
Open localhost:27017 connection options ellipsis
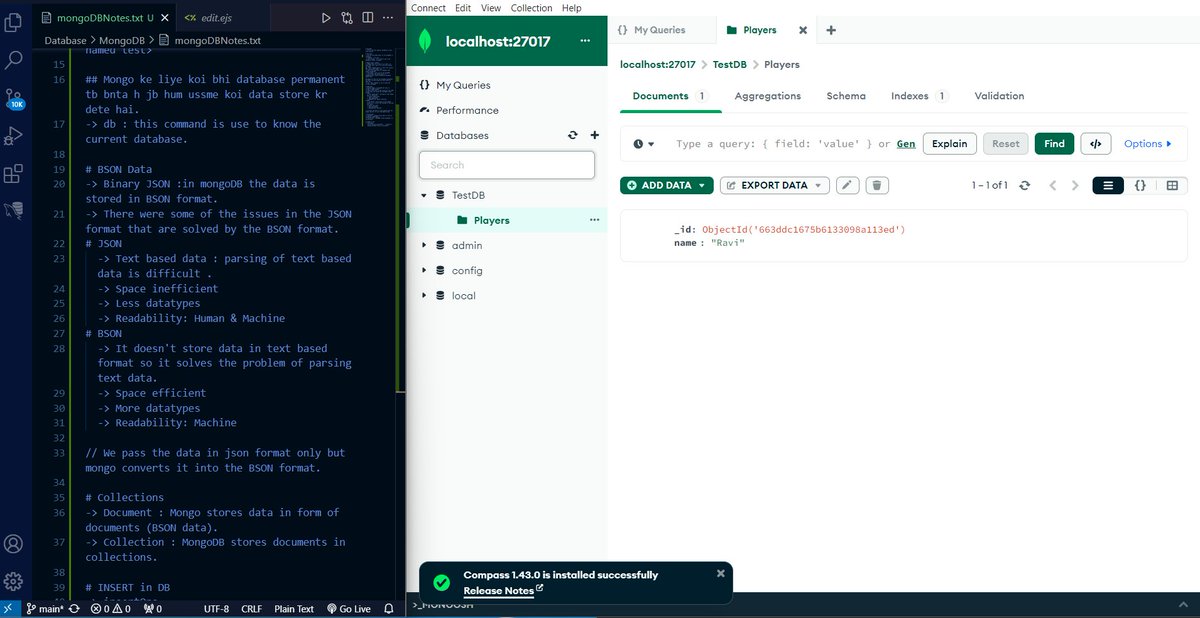point(585,42)
